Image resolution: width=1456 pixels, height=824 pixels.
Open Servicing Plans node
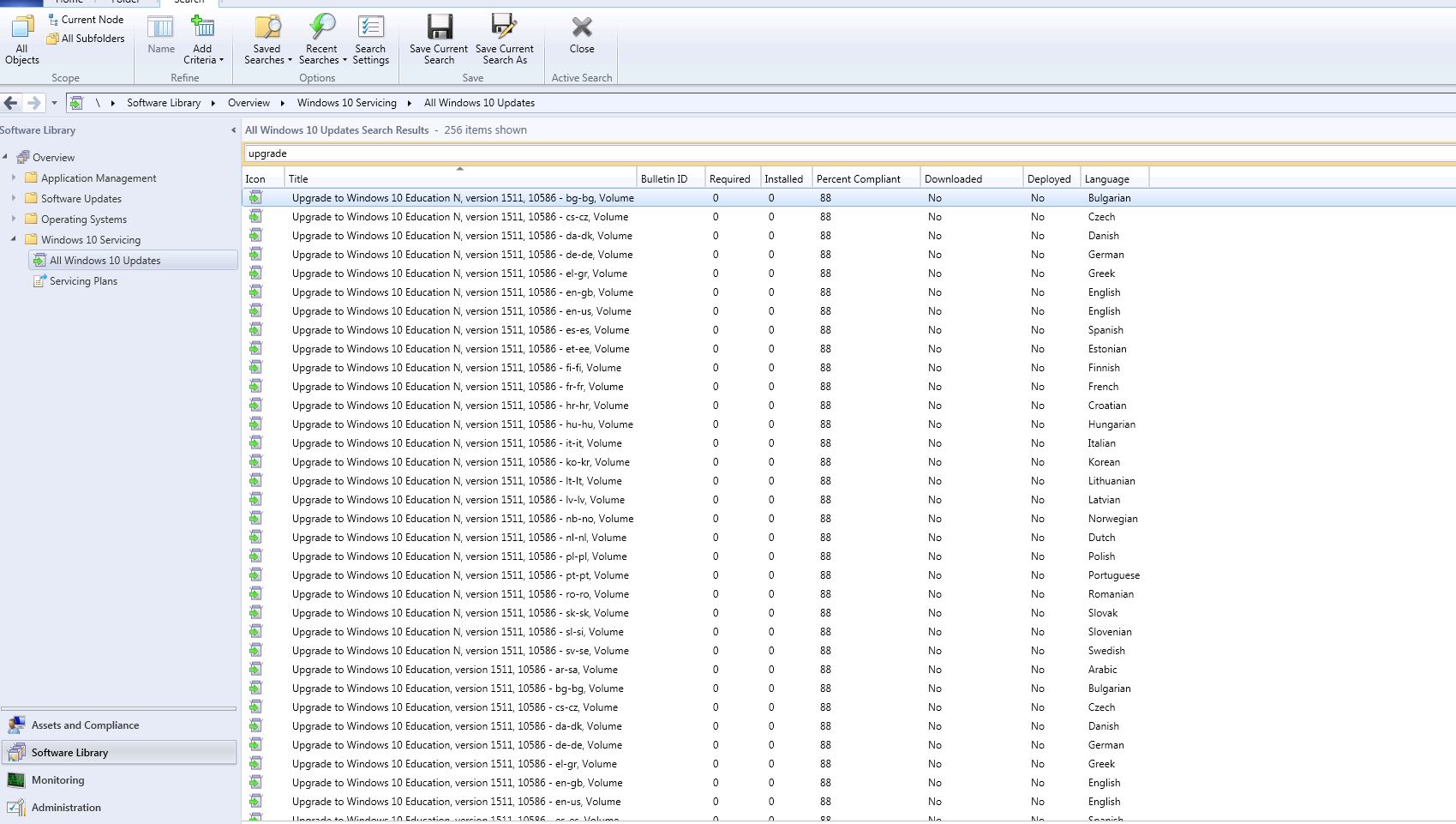pyautogui.click(x=83, y=281)
